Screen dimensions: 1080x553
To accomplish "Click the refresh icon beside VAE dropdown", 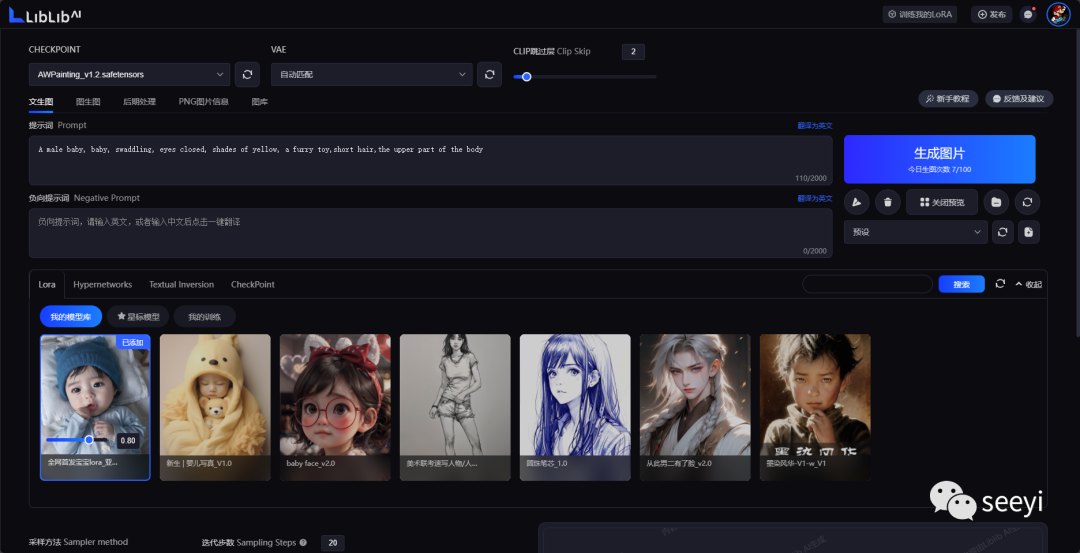I will (x=488, y=74).
